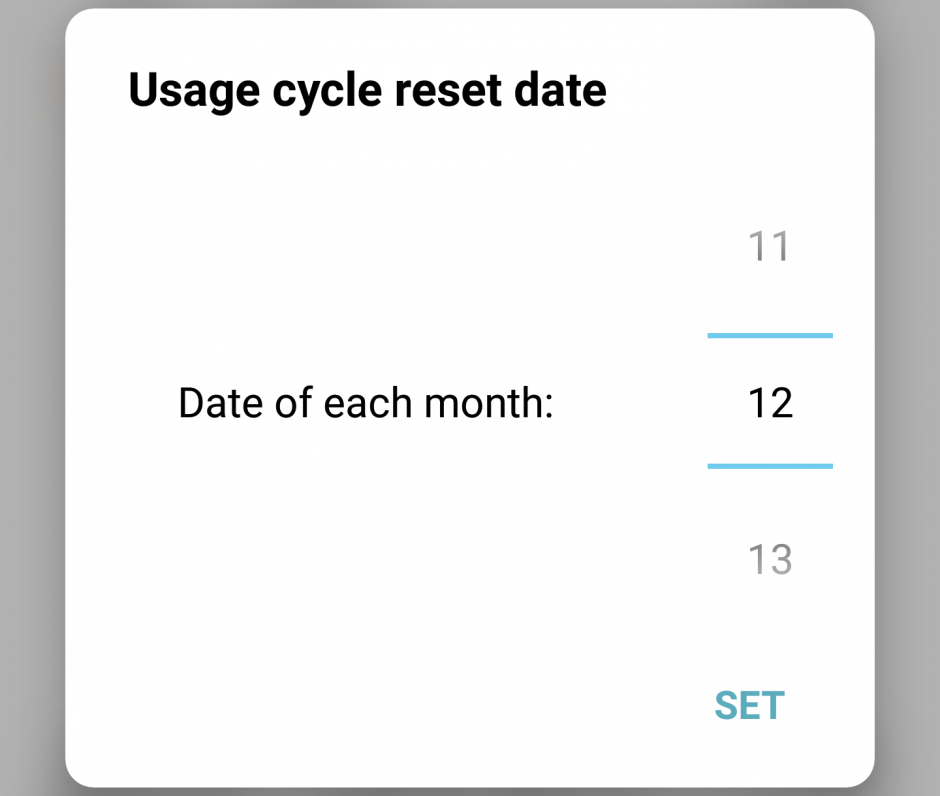Click the upper blue picker divider line
This screenshot has width=940, height=796.
pos(770,336)
